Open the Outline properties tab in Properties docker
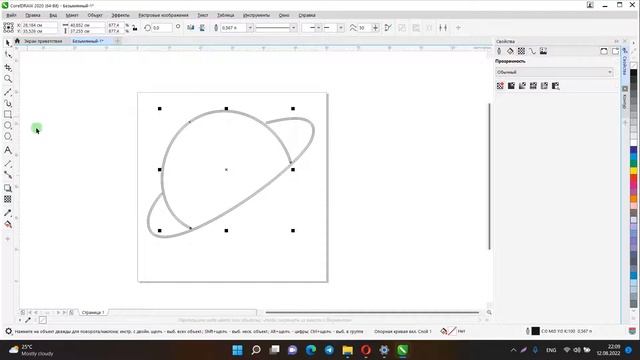 (499, 51)
